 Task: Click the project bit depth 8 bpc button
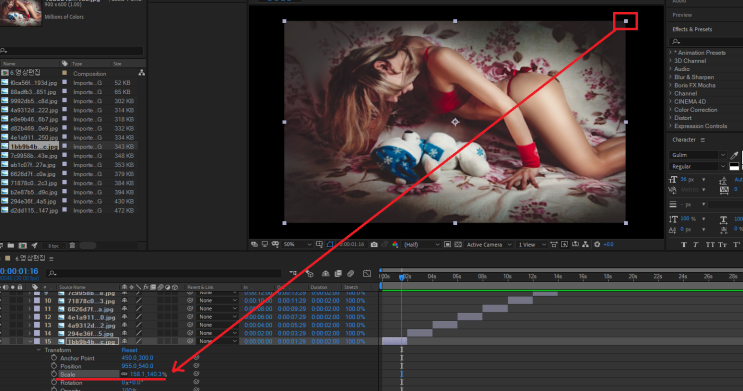pyautogui.click(x=54, y=246)
